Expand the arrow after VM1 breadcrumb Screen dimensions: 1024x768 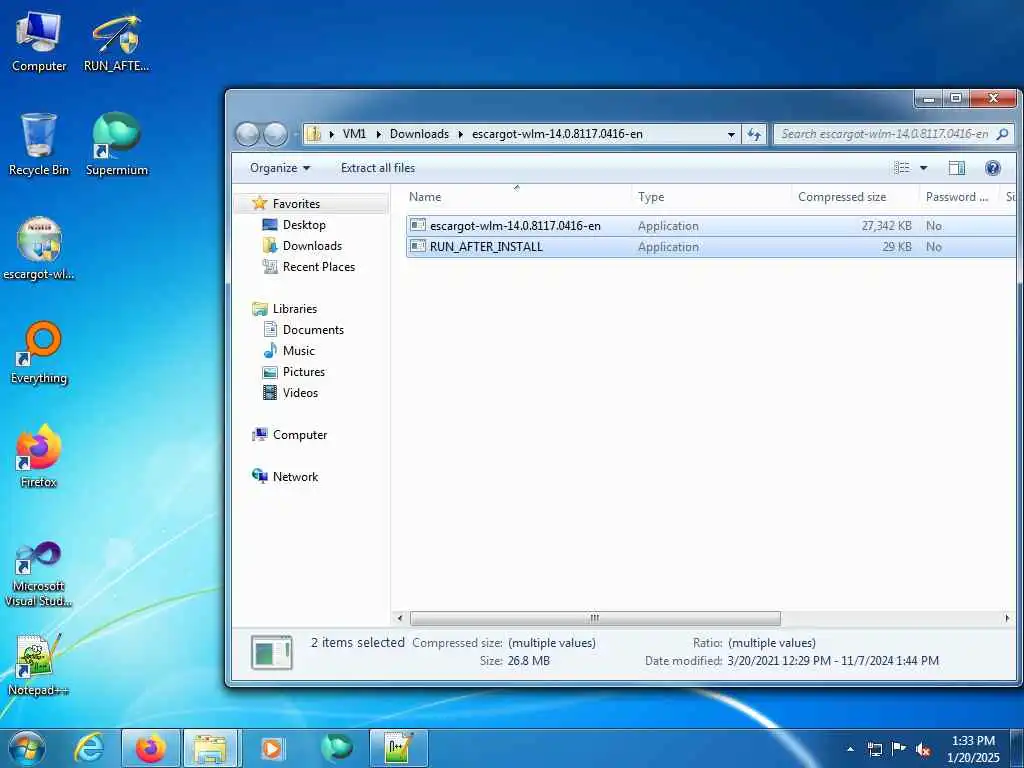pos(378,134)
